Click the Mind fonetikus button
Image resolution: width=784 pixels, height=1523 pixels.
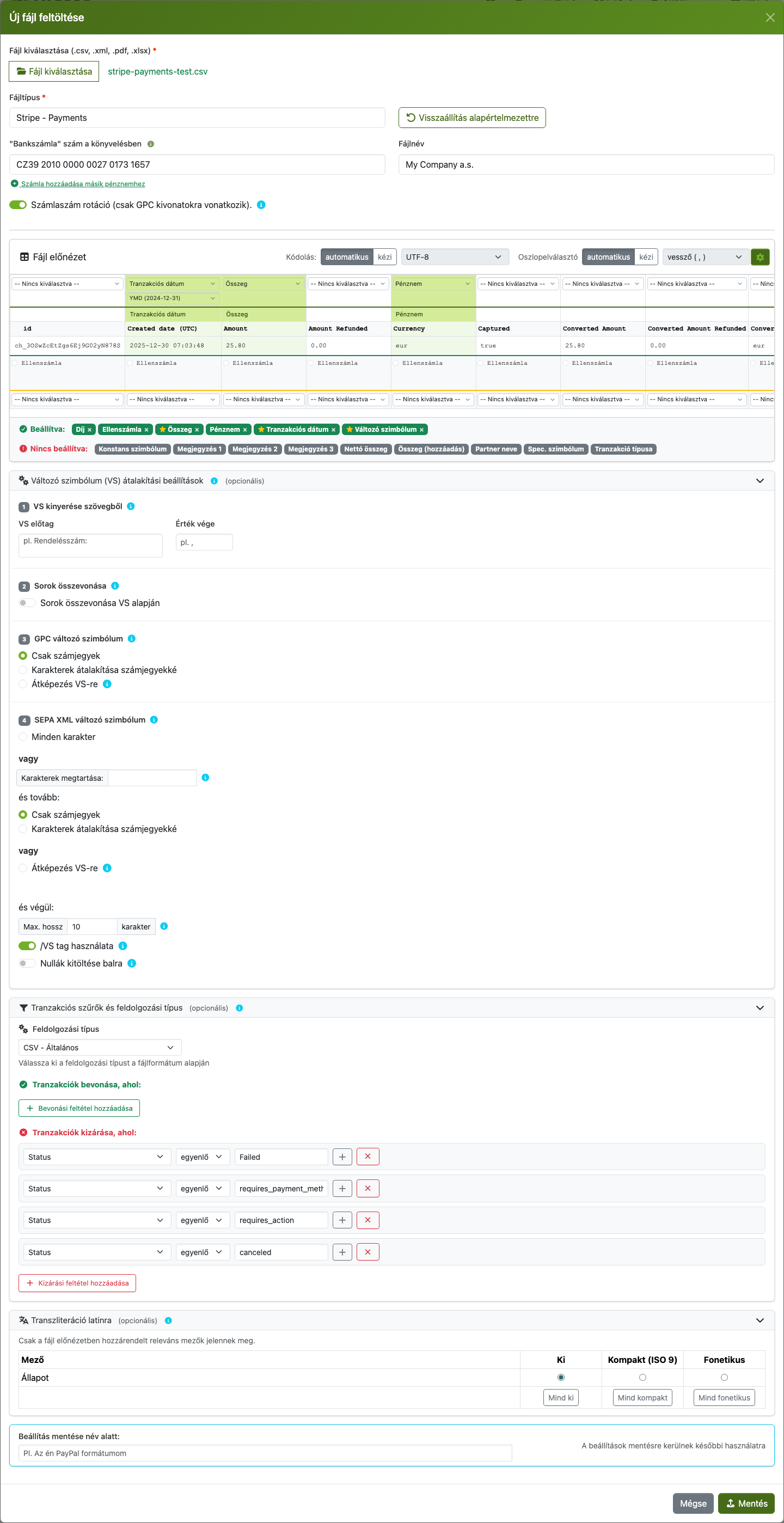tap(724, 1398)
